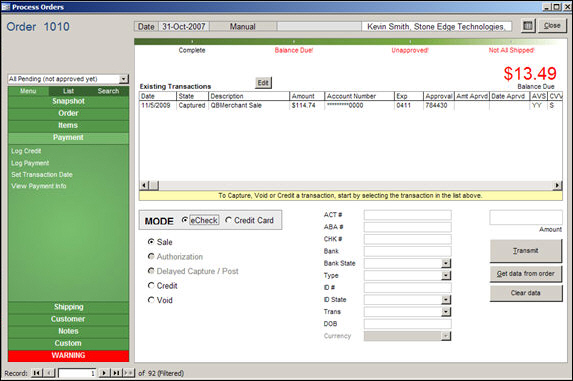Screen dimensions: 573x381
Task: Switch to the Search tab
Action: pyautogui.click(x=108, y=91)
